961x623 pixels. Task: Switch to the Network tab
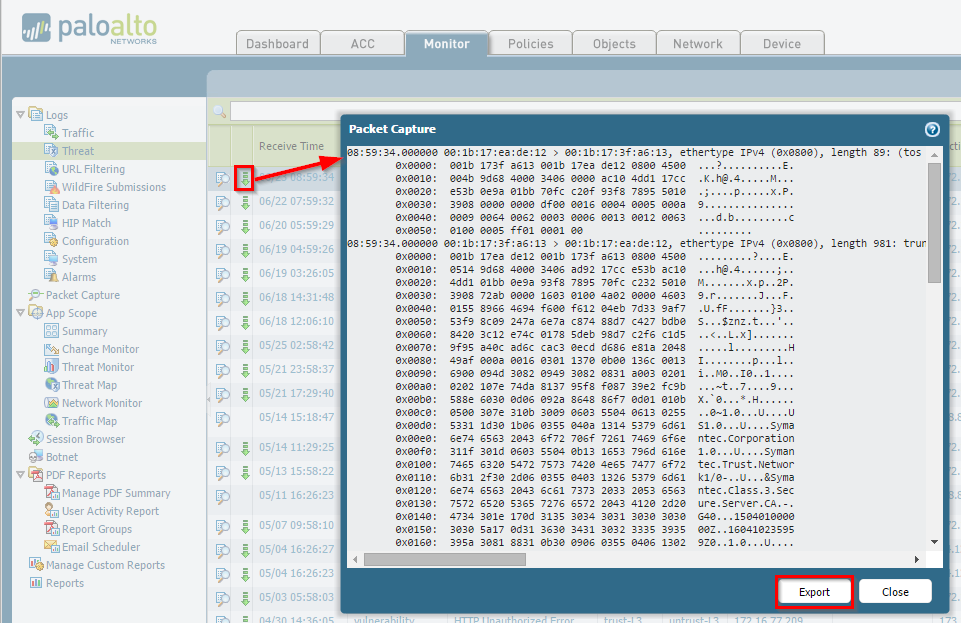(x=697, y=43)
